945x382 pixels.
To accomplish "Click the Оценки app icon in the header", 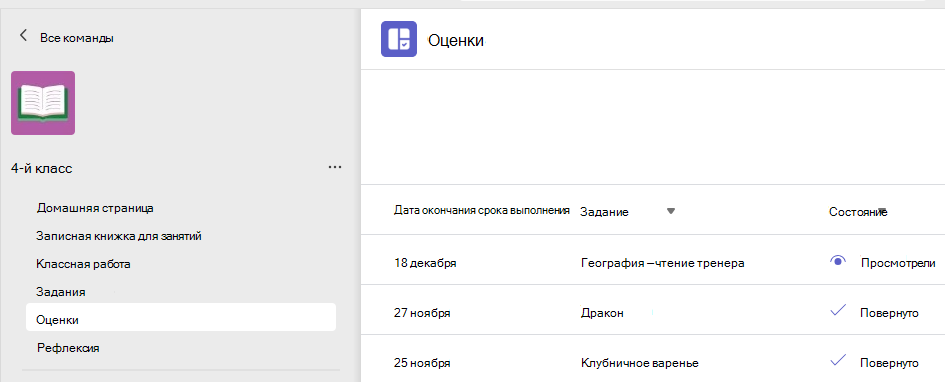I will coord(399,39).
